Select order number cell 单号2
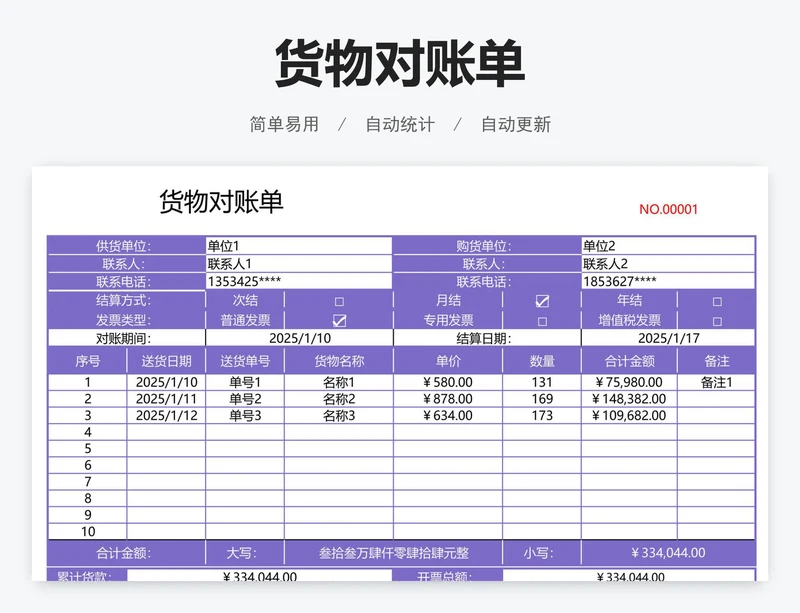 click(245, 399)
